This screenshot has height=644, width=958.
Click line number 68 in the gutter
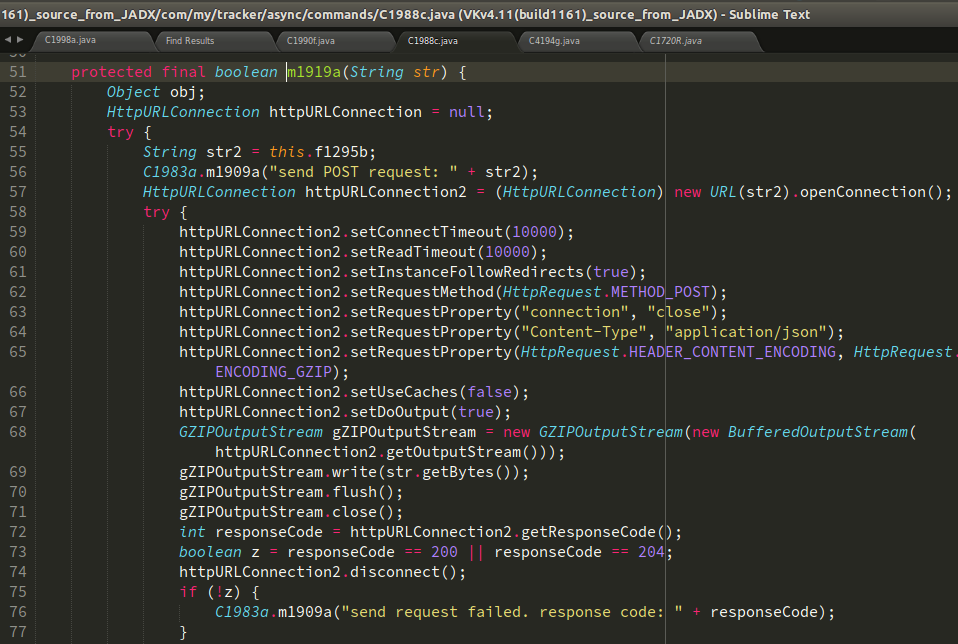18,432
